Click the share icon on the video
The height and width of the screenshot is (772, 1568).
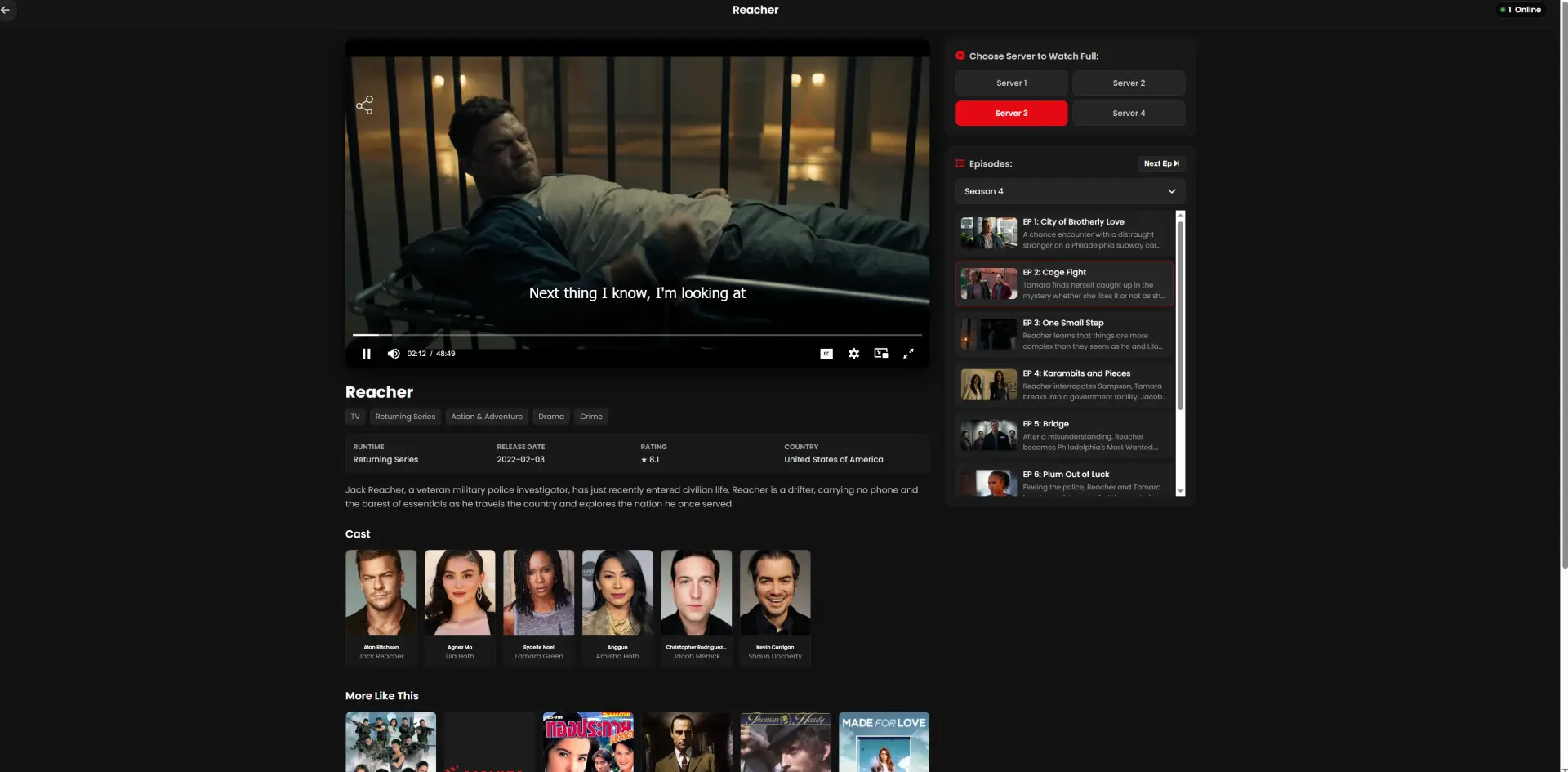[364, 105]
